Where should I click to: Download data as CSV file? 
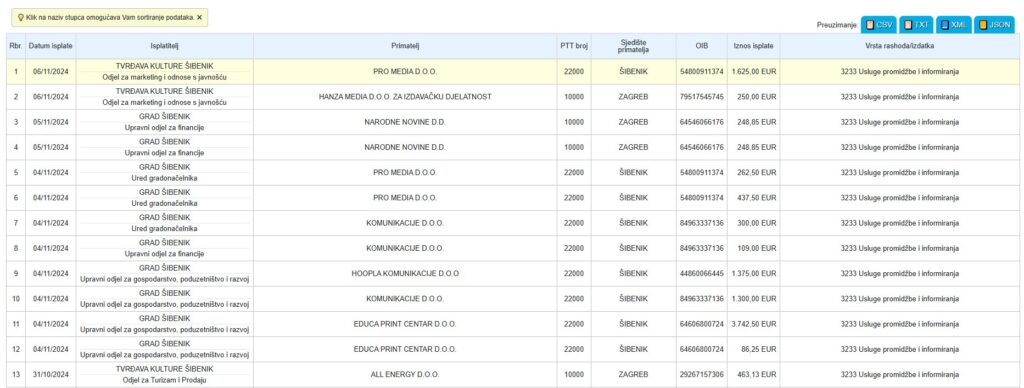(878, 24)
